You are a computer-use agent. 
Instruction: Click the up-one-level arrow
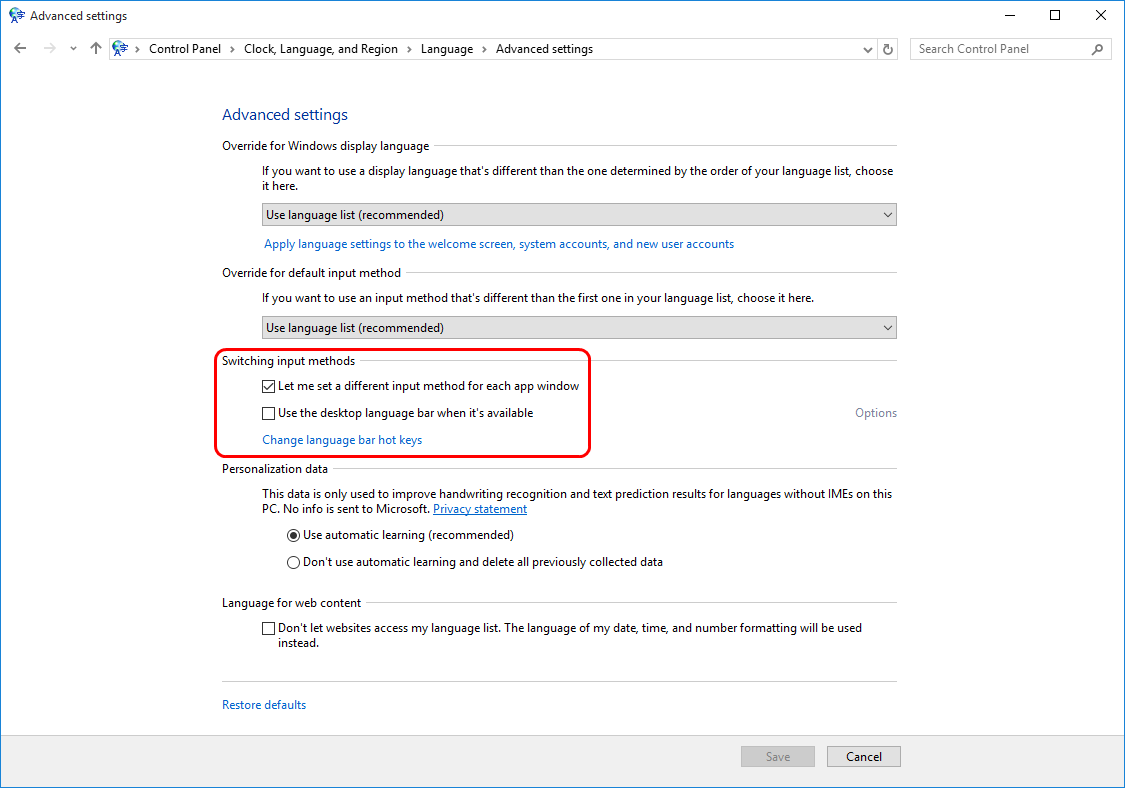[95, 48]
